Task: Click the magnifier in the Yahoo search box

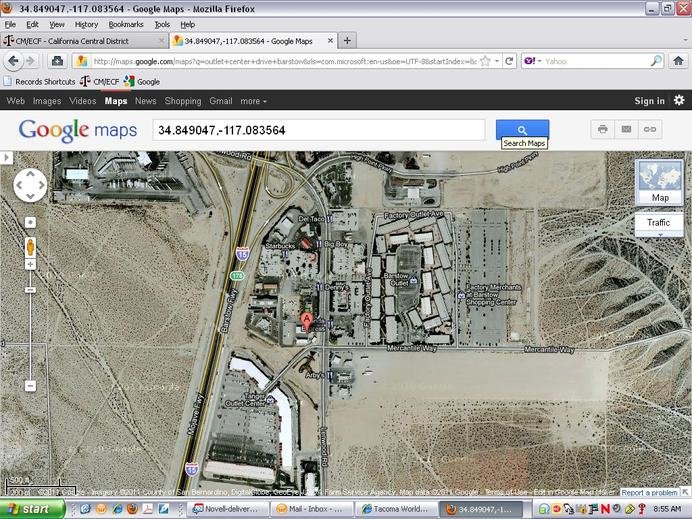Action: coord(656,61)
